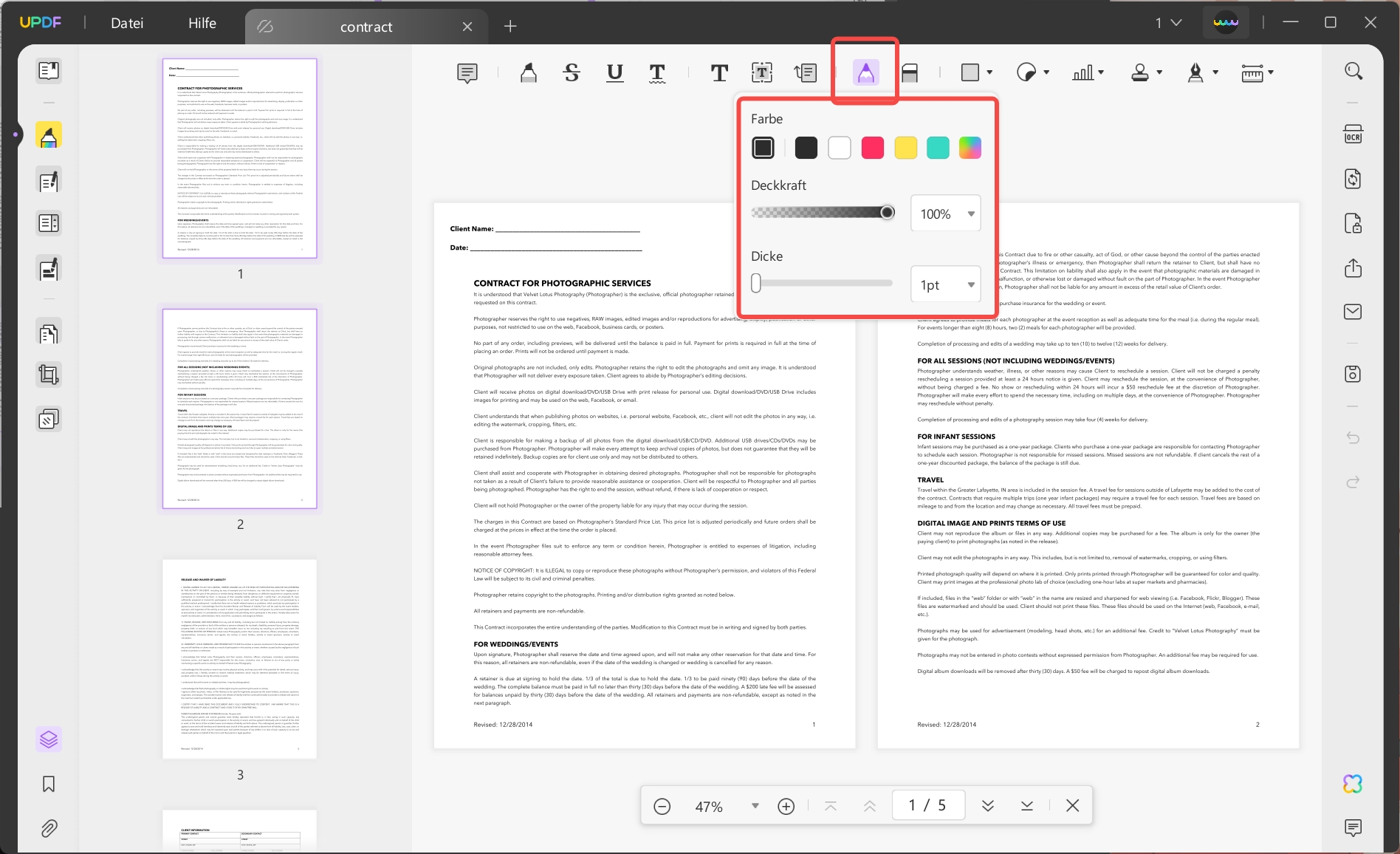Select the signature pen tool
This screenshot has width=1400, height=854.
click(1195, 72)
